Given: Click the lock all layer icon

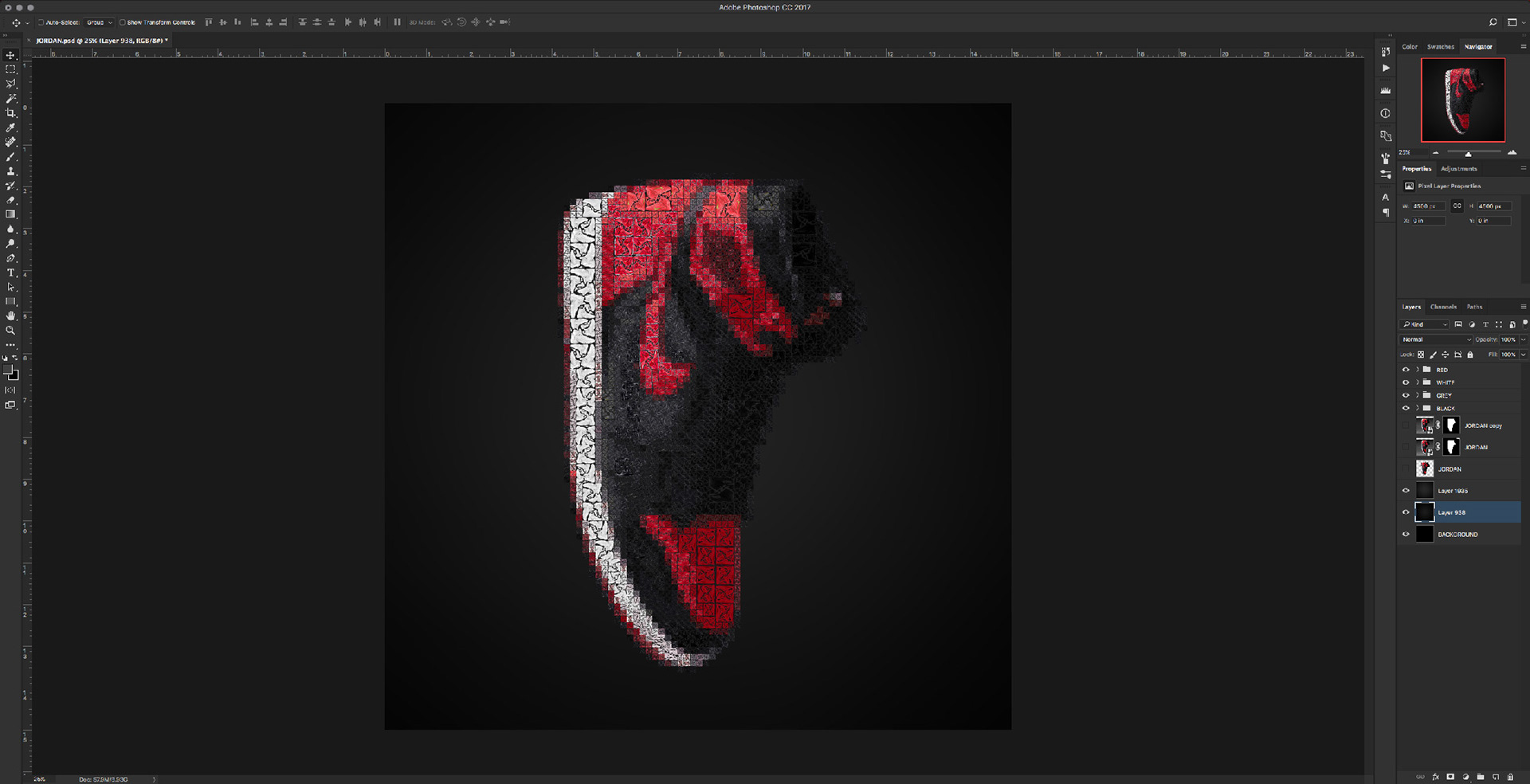Looking at the screenshot, I should click(1470, 355).
